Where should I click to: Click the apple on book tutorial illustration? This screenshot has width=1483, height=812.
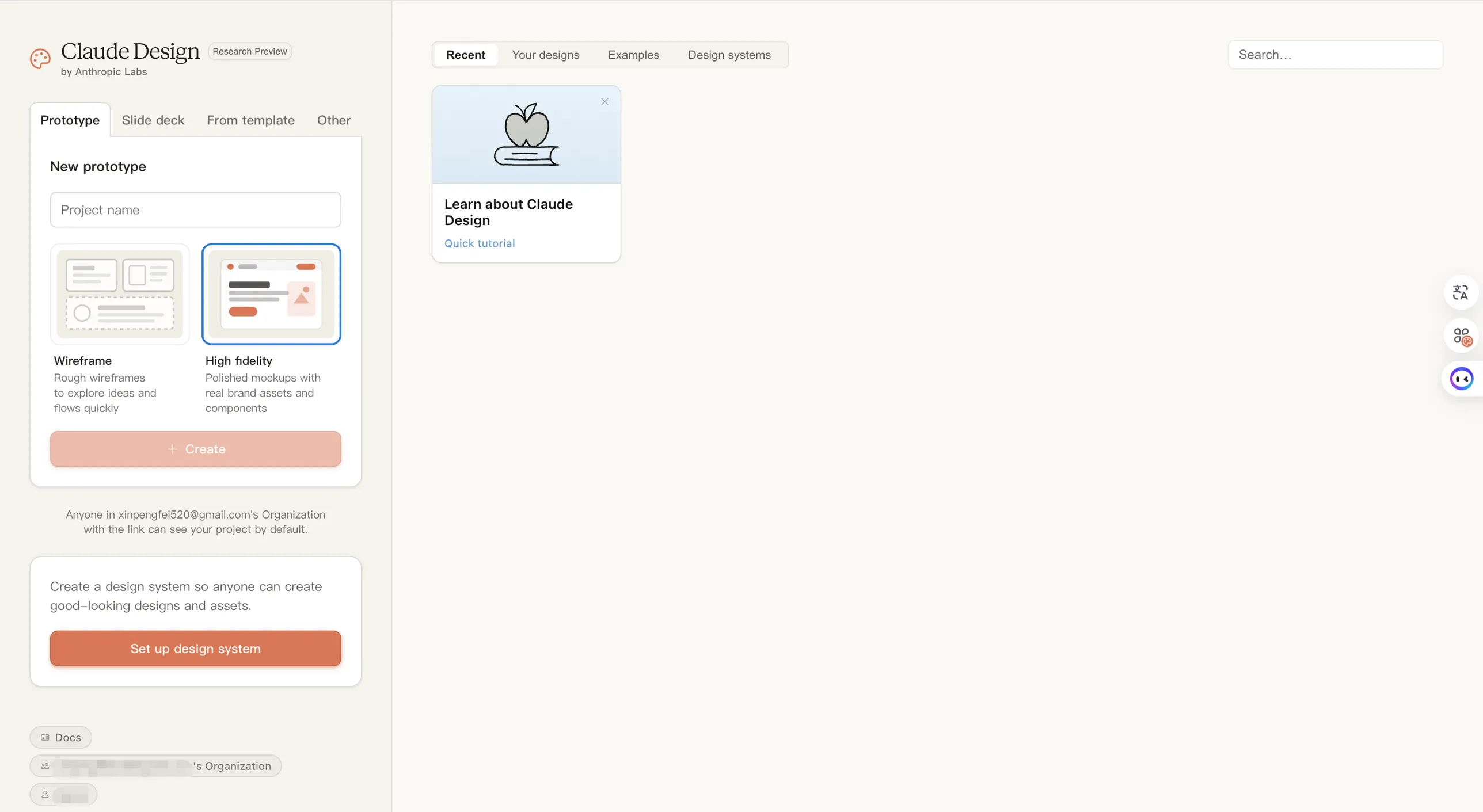[x=526, y=135]
